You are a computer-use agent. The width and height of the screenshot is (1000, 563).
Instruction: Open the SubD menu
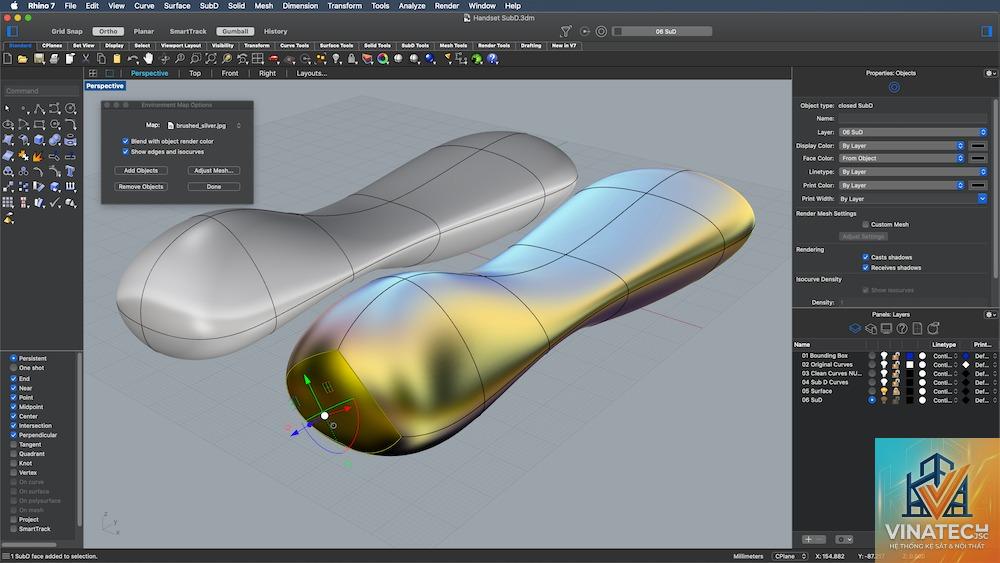click(x=209, y=6)
